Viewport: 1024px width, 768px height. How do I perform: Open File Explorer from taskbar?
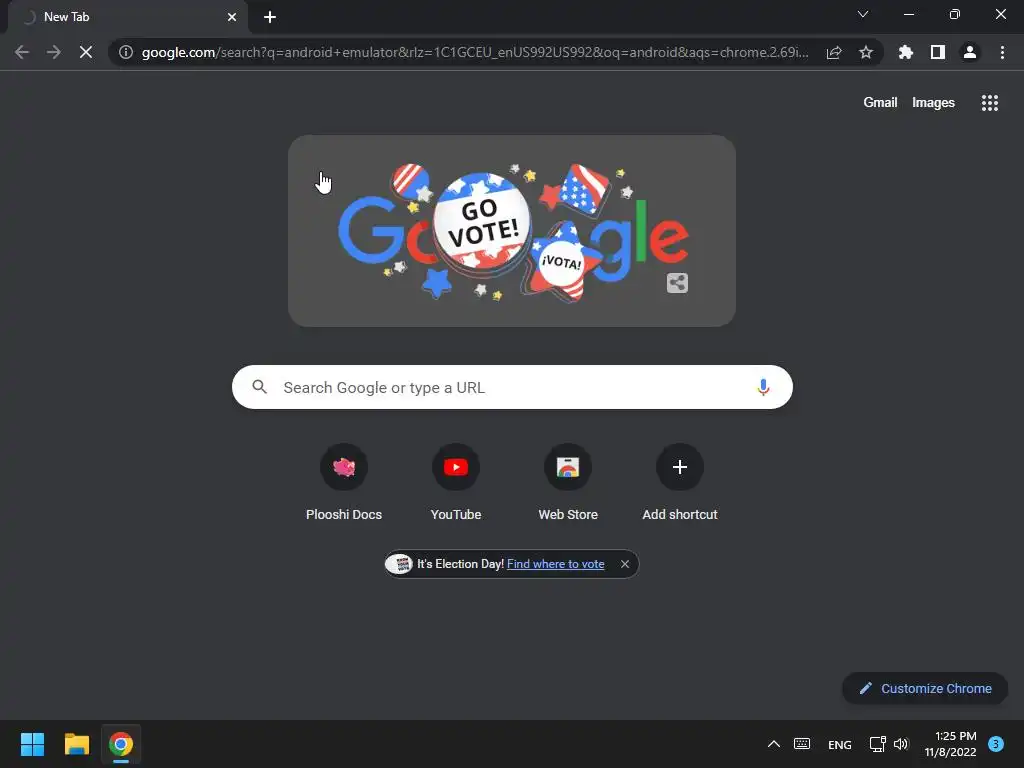[76, 744]
